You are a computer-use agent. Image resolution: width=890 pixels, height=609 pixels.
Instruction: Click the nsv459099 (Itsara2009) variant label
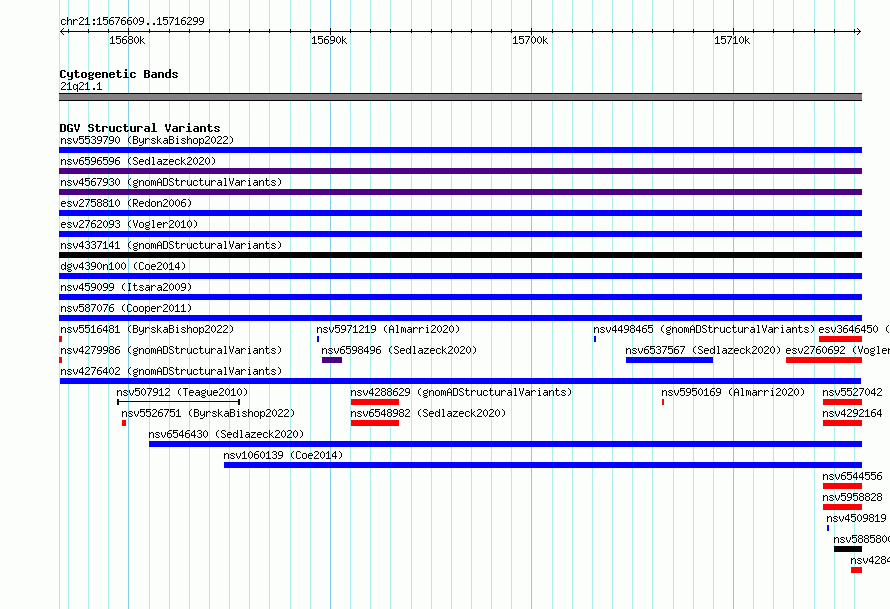126,287
